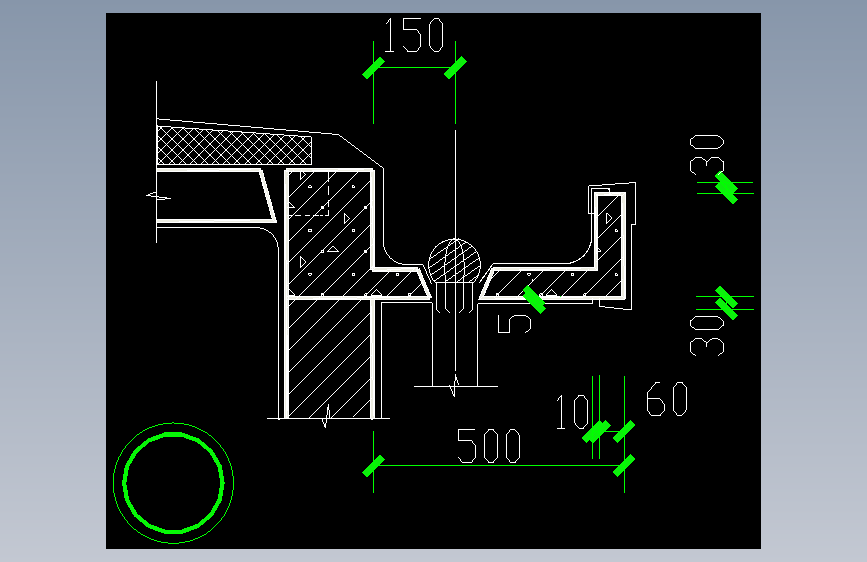Viewport: 867px width, 562px height.
Task: Click the 5 dimension label under gutter
Action: (x=514, y=324)
